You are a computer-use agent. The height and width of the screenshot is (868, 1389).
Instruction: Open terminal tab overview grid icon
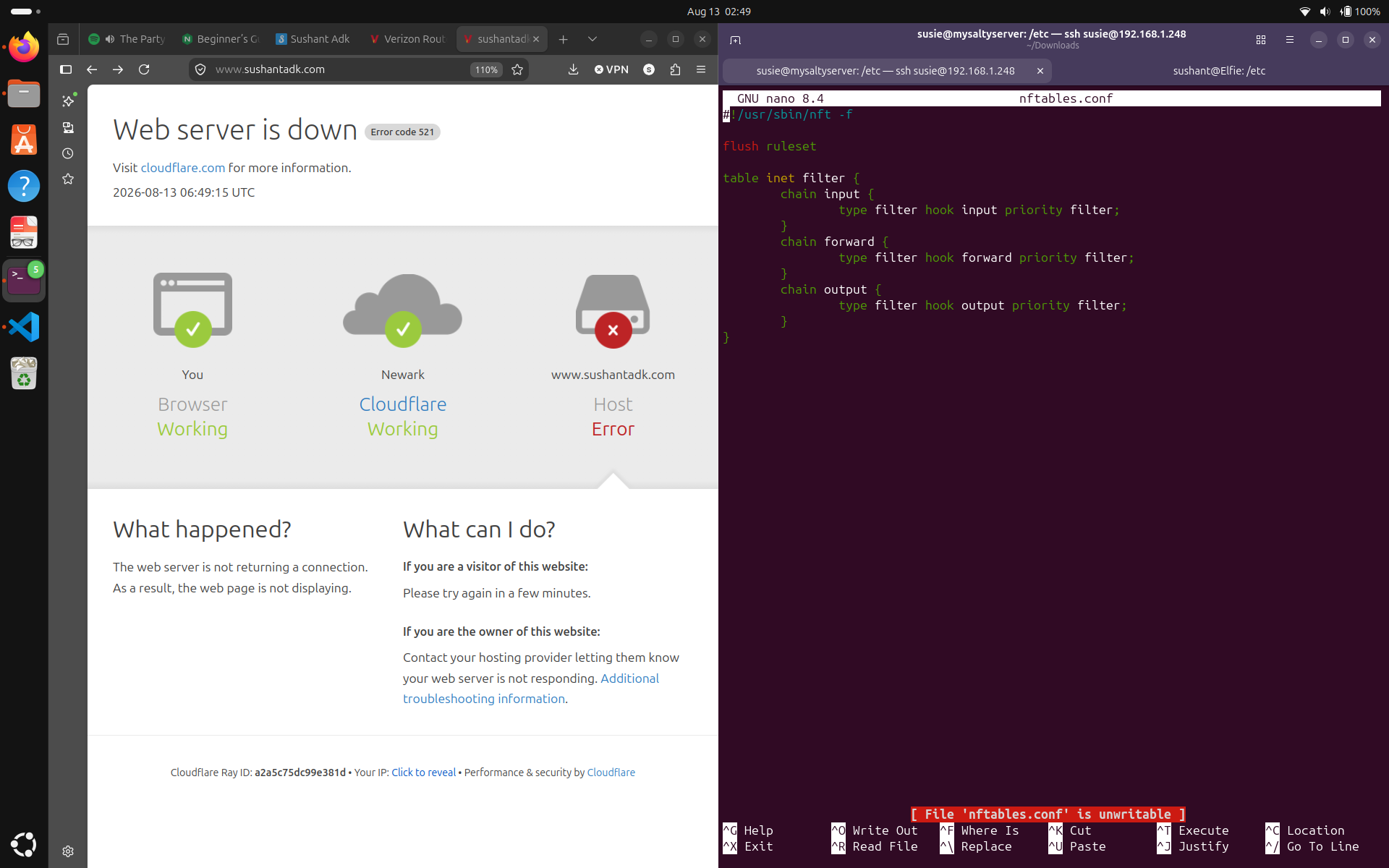1261,40
